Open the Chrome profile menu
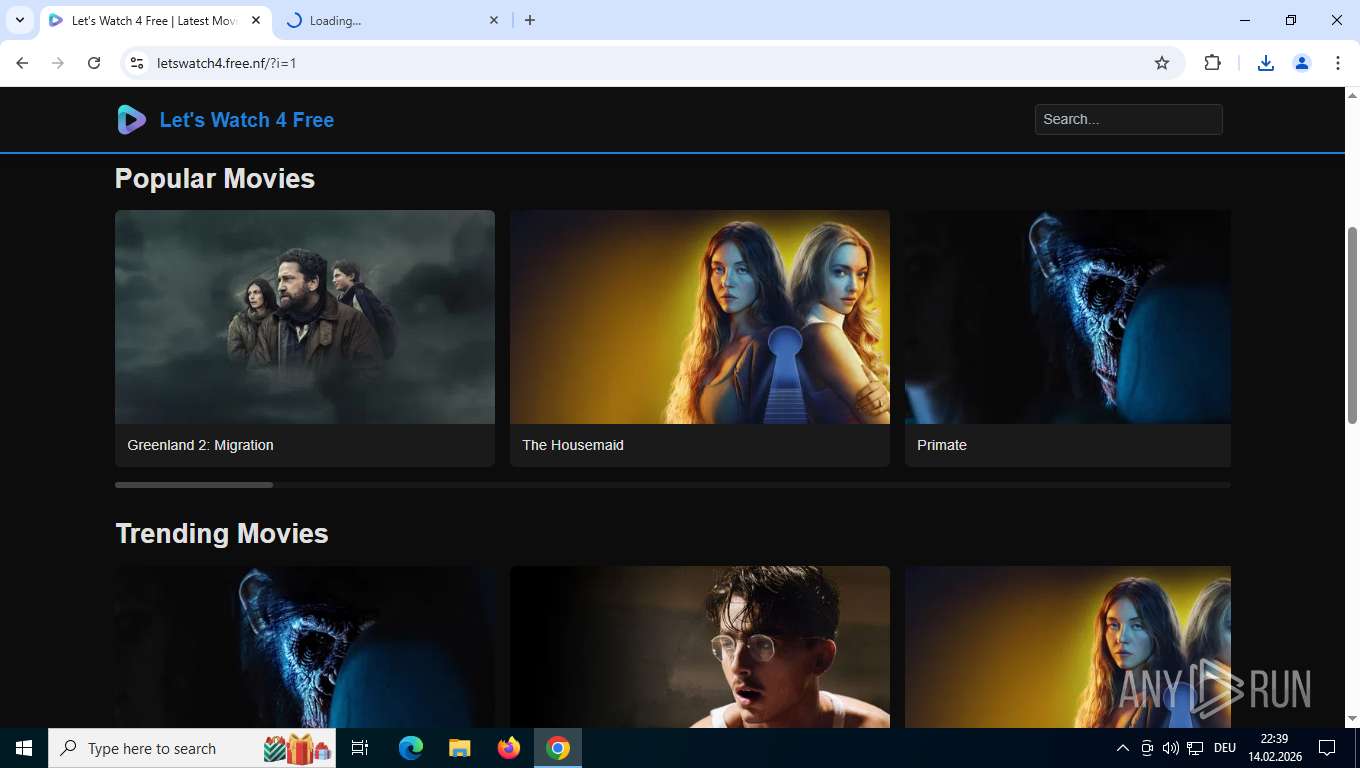Image resolution: width=1360 pixels, height=768 pixels. [x=1302, y=63]
